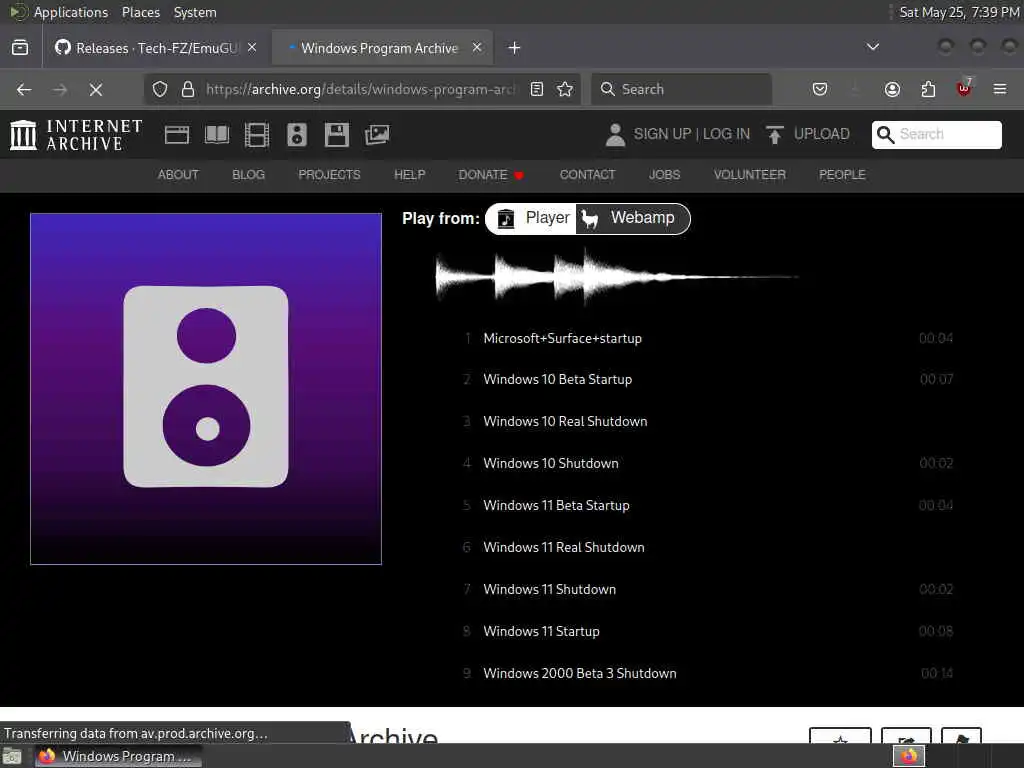Play track Windows 11 Startup

coord(709,632)
